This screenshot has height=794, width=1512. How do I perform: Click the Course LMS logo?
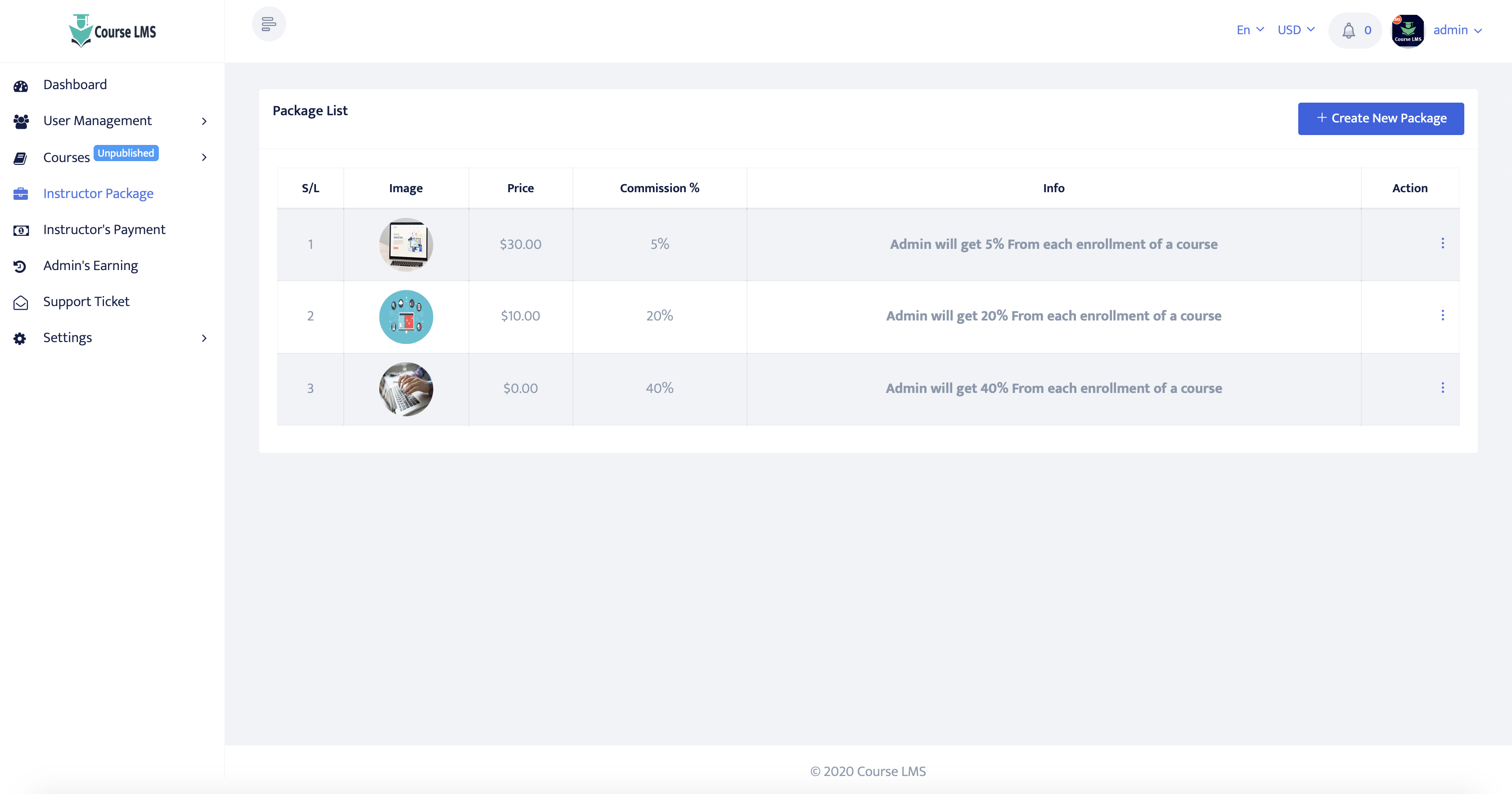coord(112,31)
